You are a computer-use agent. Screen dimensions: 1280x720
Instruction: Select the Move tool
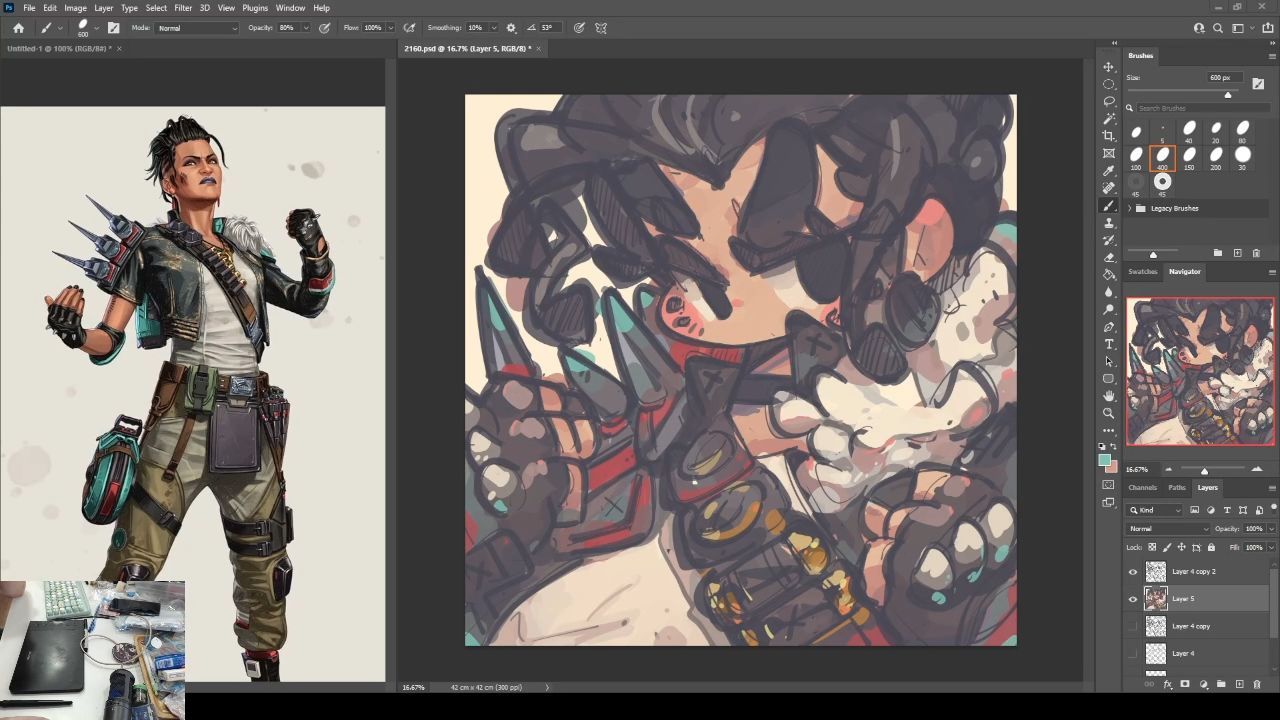(x=1109, y=67)
